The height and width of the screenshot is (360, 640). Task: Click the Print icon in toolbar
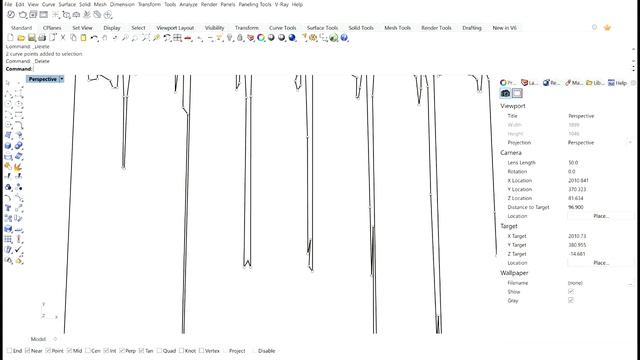click(42, 38)
